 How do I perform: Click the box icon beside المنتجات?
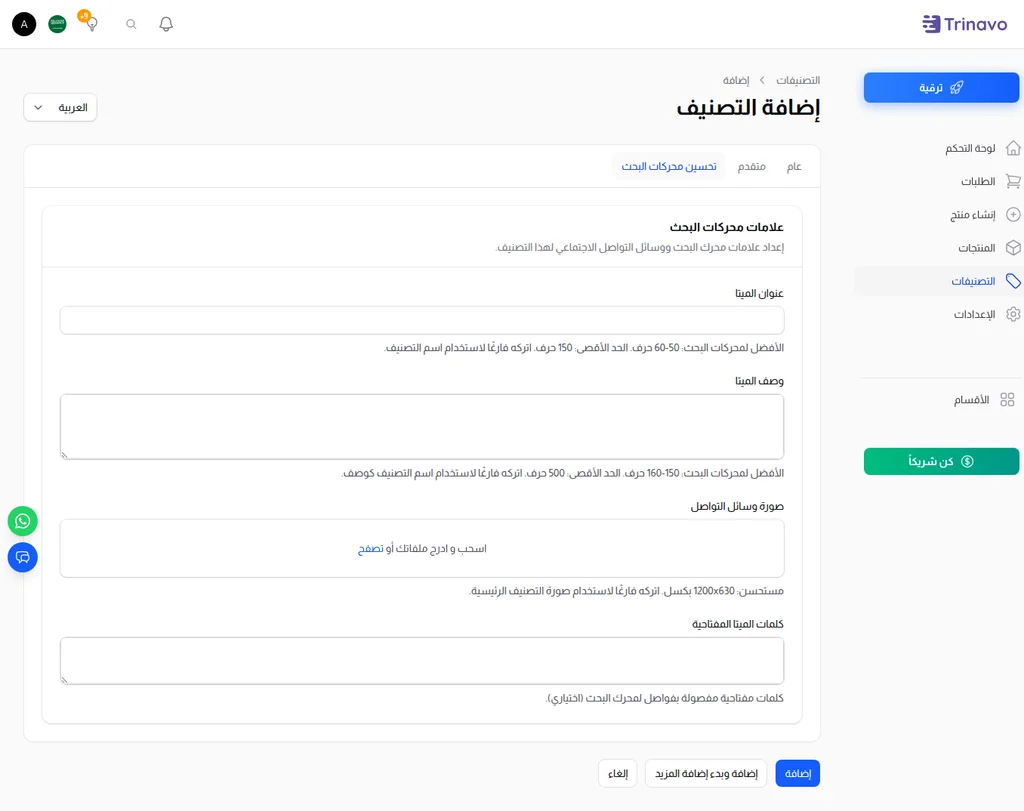1013,247
